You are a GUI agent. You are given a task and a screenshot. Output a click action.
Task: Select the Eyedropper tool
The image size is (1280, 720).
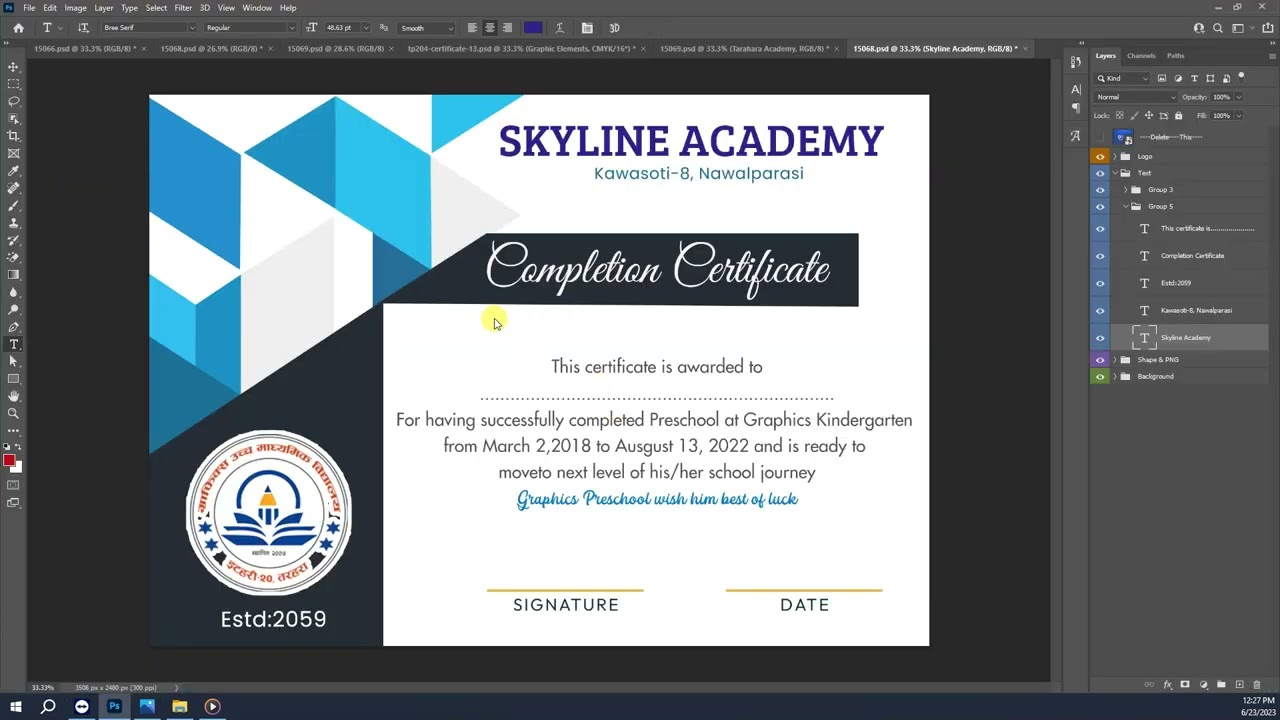pos(13,171)
